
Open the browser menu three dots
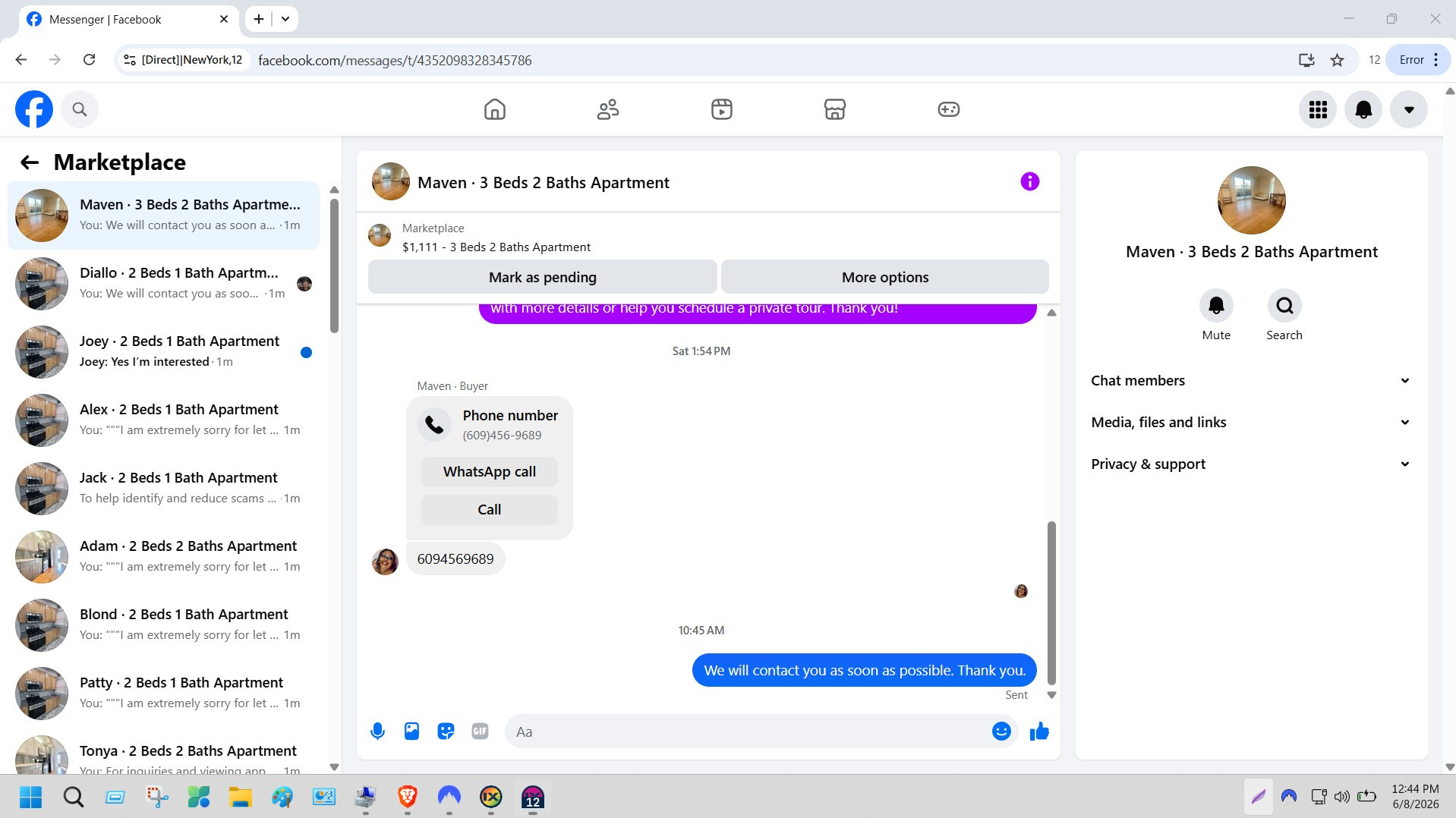tap(1436, 60)
